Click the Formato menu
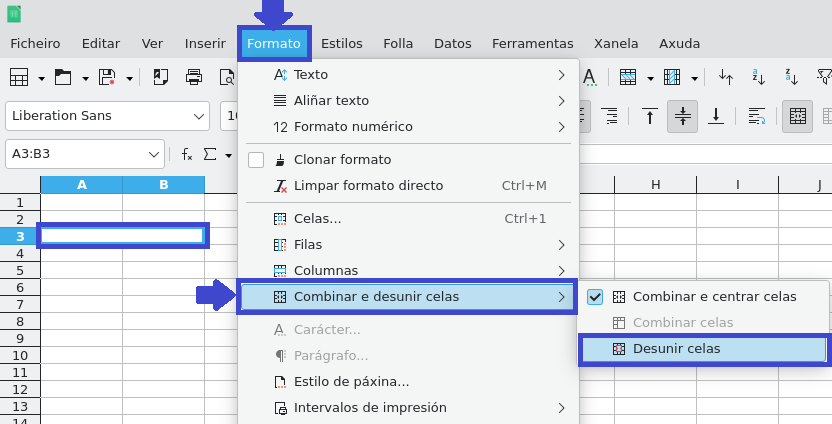832x424 pixels. (274, 44)
